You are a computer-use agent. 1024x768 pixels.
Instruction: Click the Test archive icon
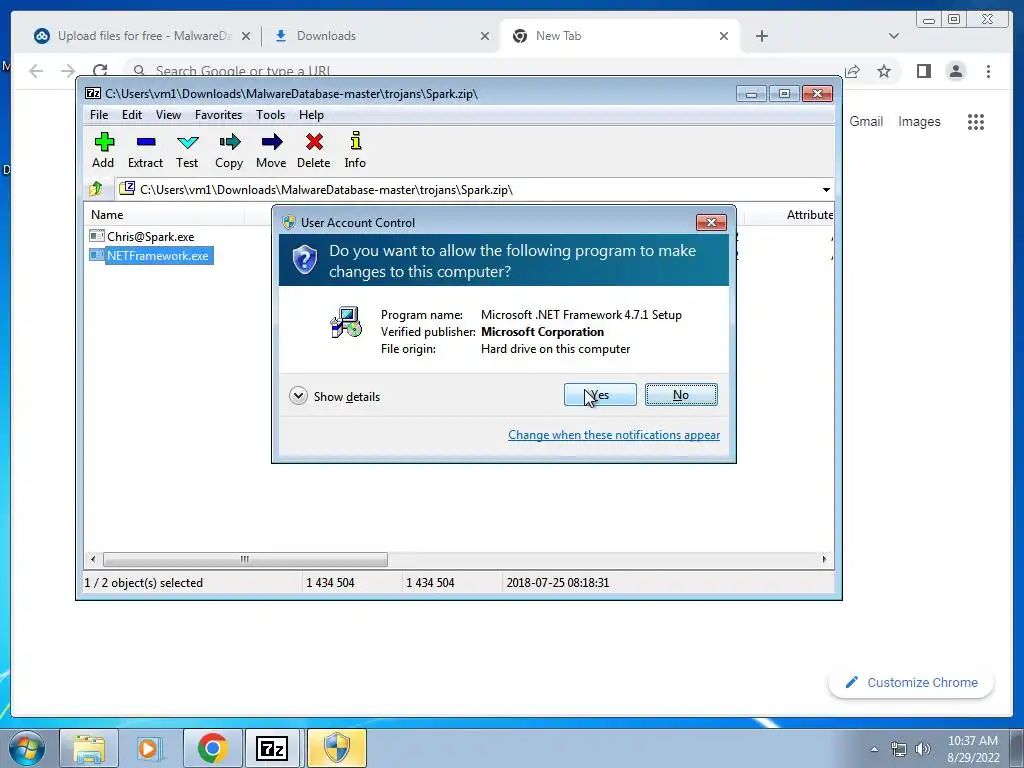coord(187,150)
